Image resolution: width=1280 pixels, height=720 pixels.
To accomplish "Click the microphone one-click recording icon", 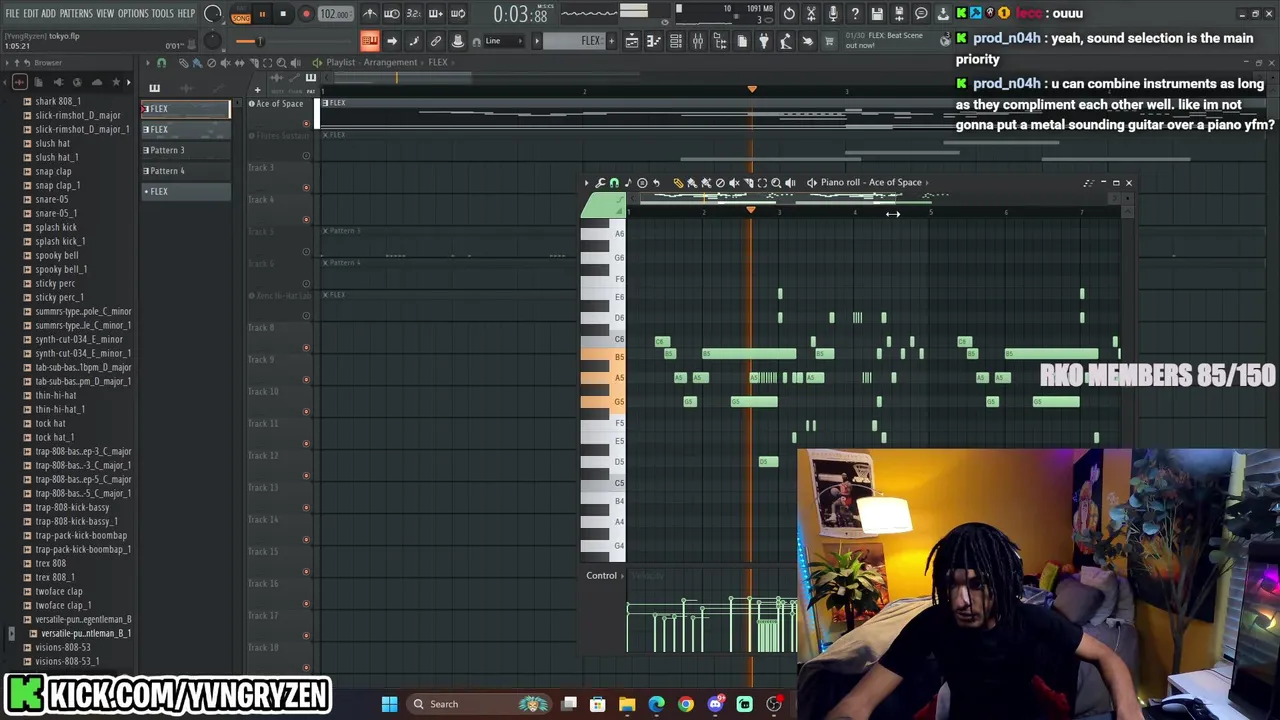I will (833, 14).
